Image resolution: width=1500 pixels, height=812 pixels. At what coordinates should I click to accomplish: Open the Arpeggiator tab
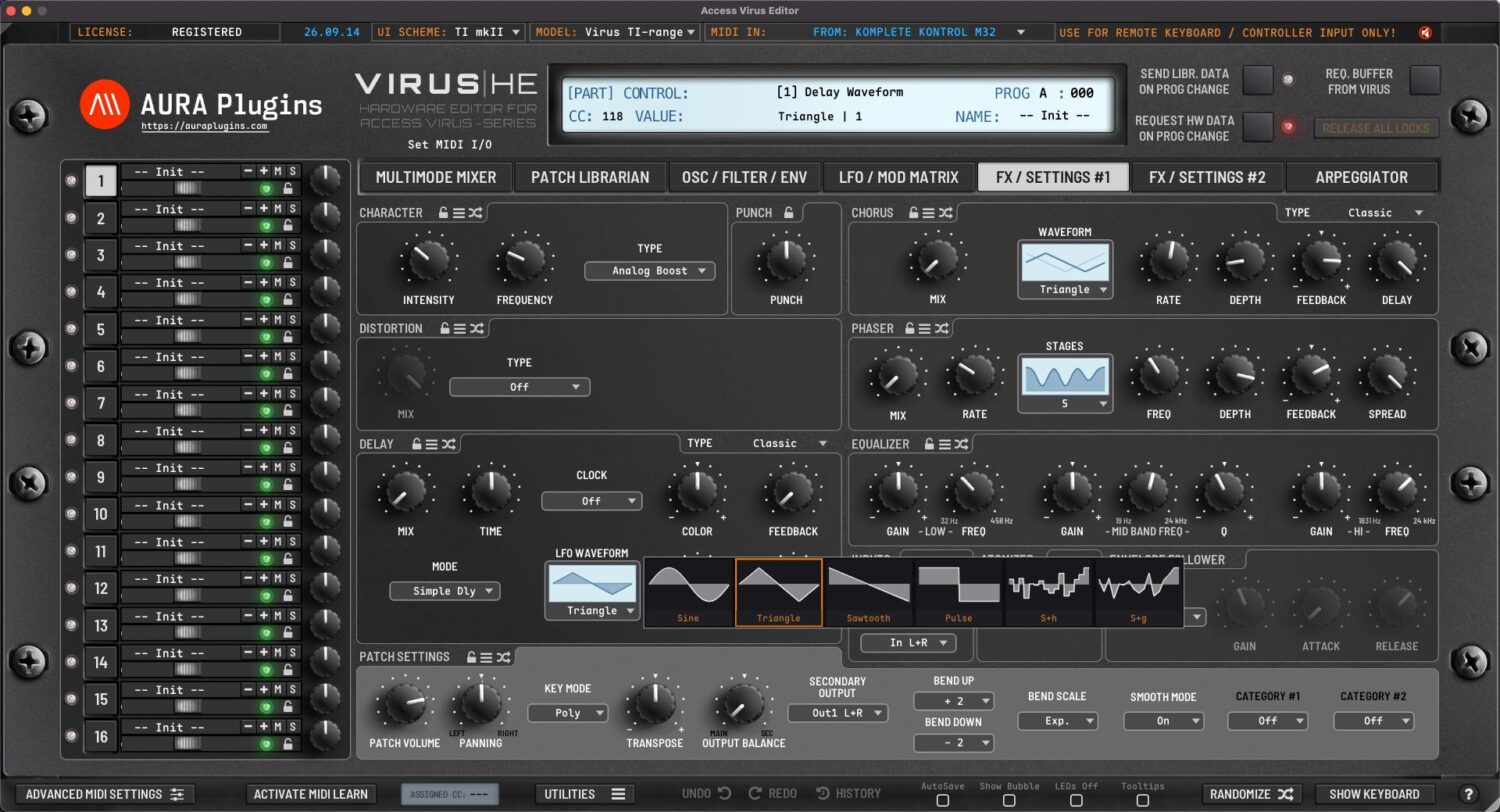[x=1361, y=177]
